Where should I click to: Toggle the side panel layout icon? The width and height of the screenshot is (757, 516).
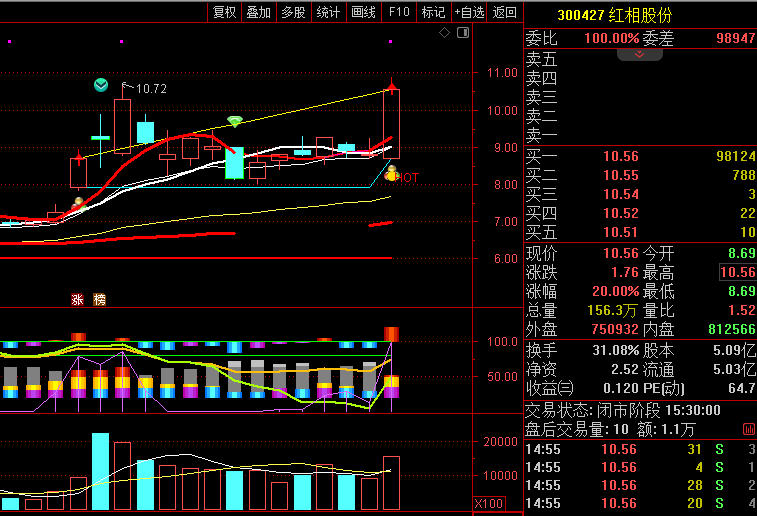point(462,33)
